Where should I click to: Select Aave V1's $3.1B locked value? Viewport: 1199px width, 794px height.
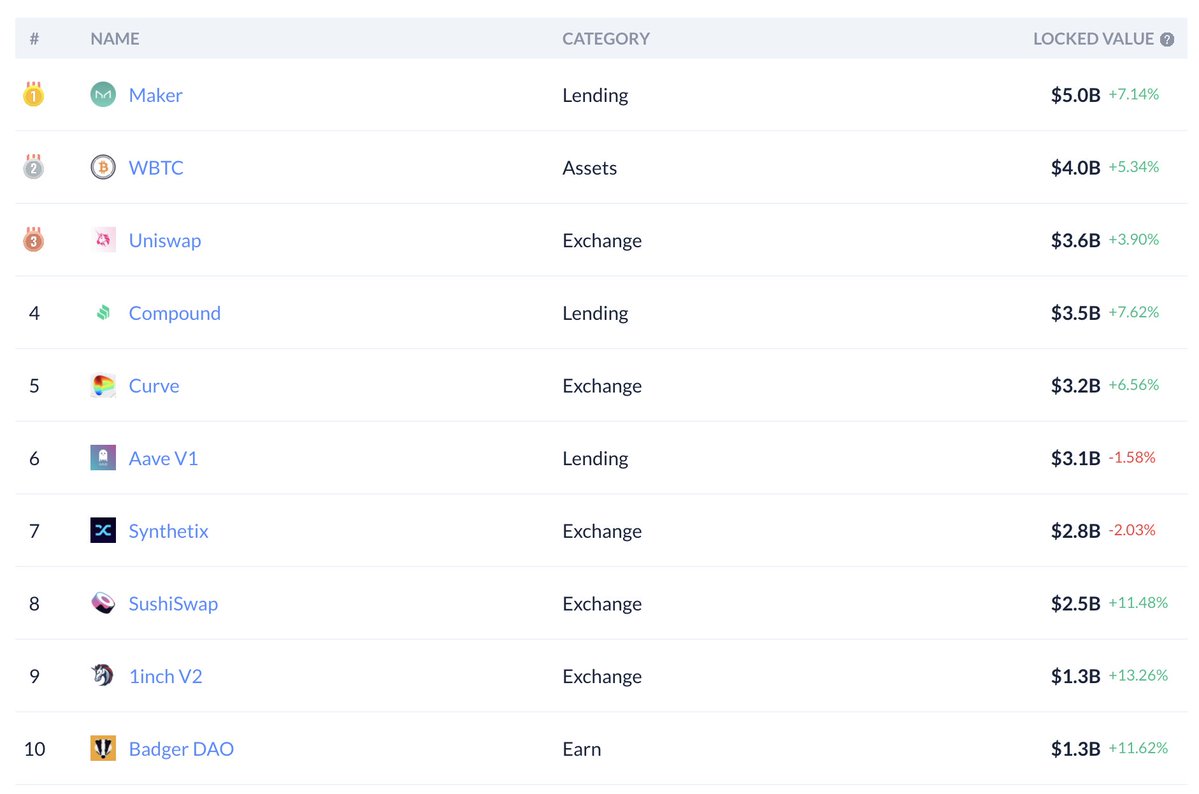coord(1075,458)
